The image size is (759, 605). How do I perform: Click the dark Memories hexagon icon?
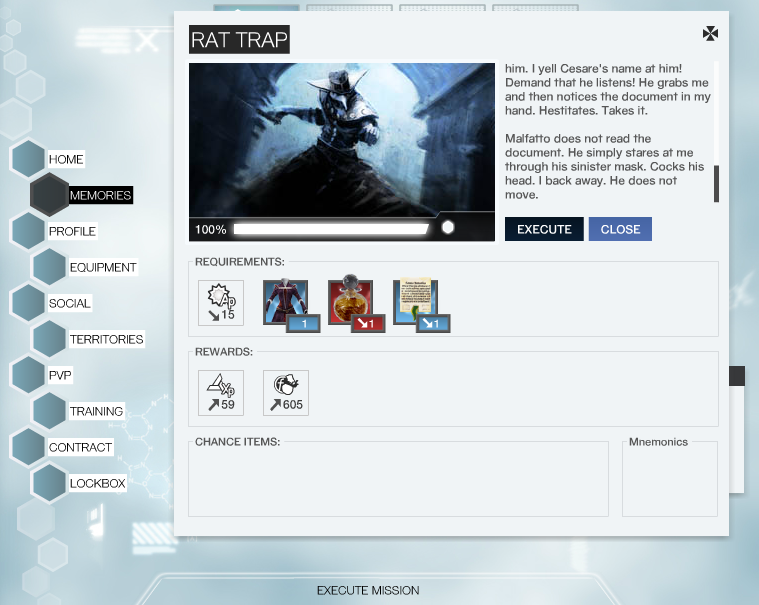(x=49, y=195)
